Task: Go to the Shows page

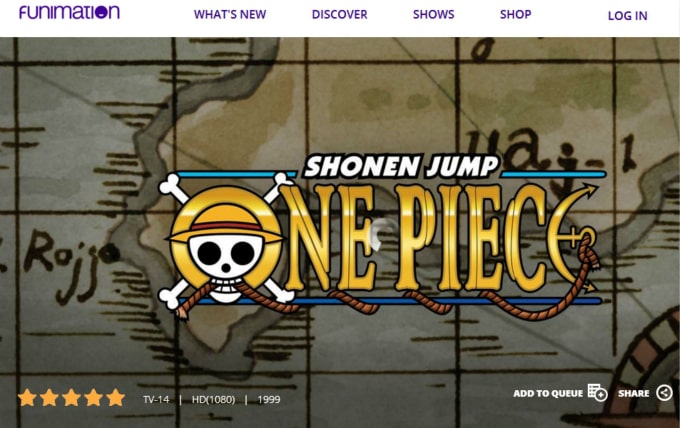Action: [x=434, y=14]
